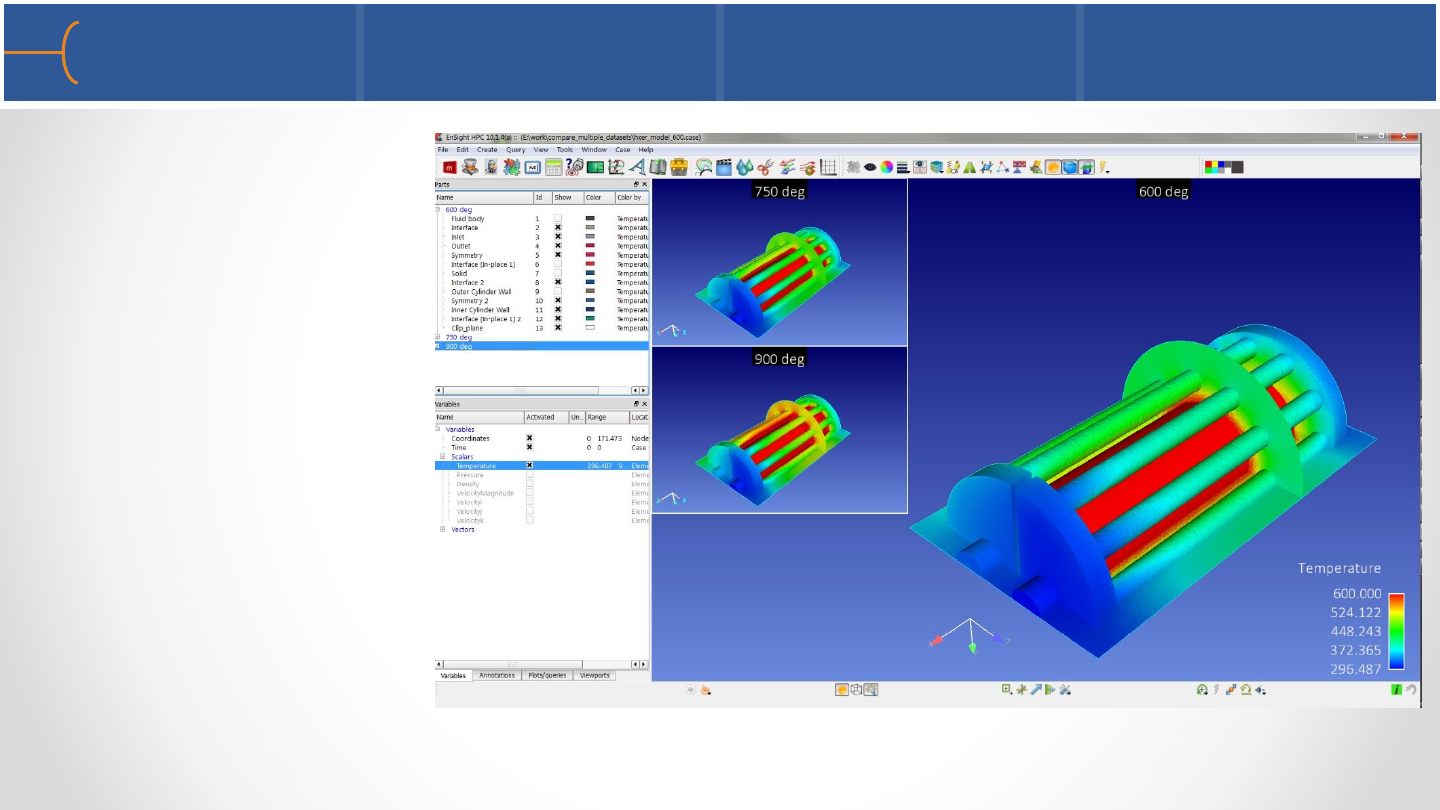The image size is (1440, 810).
Task: Click the Temperature legend color bar
Action: tap(1397, 630)
